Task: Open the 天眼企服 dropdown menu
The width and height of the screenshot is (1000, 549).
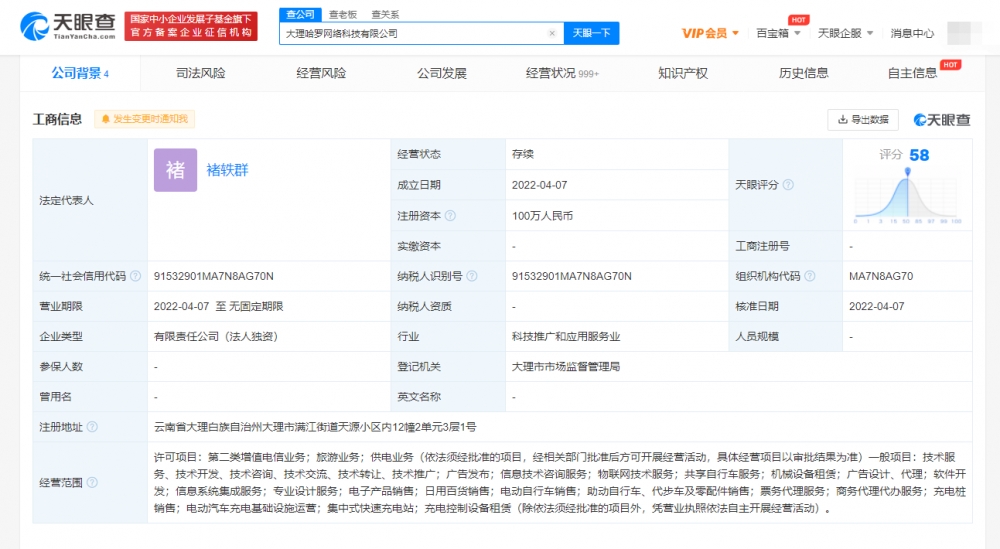Action: pyautogui.click(x=845, y=33)
